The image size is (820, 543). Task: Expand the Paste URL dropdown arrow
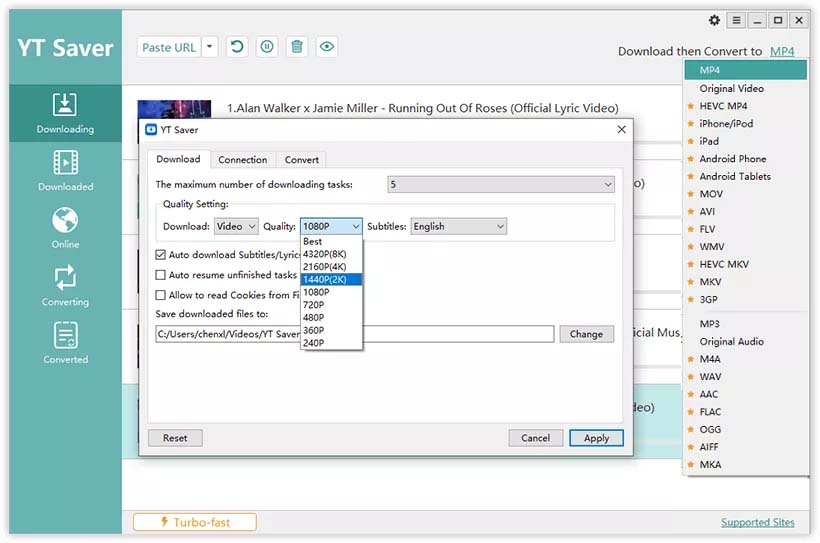click(210, 47)
